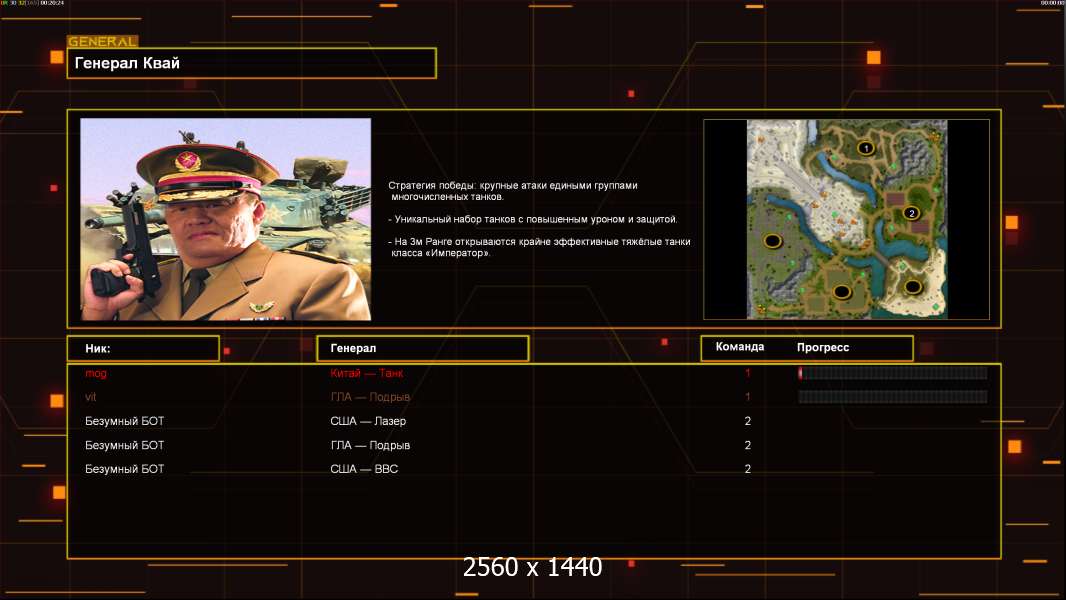Viewport: 1066px width, 600px height.
Task: Choose the США — ВВС bot general entry
Action: (364, 469)
